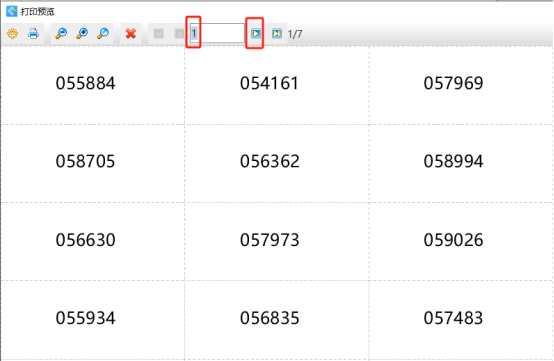This screenshot has height=361, width=554.
Task: Jump to last page button
Action: (277, 34)
